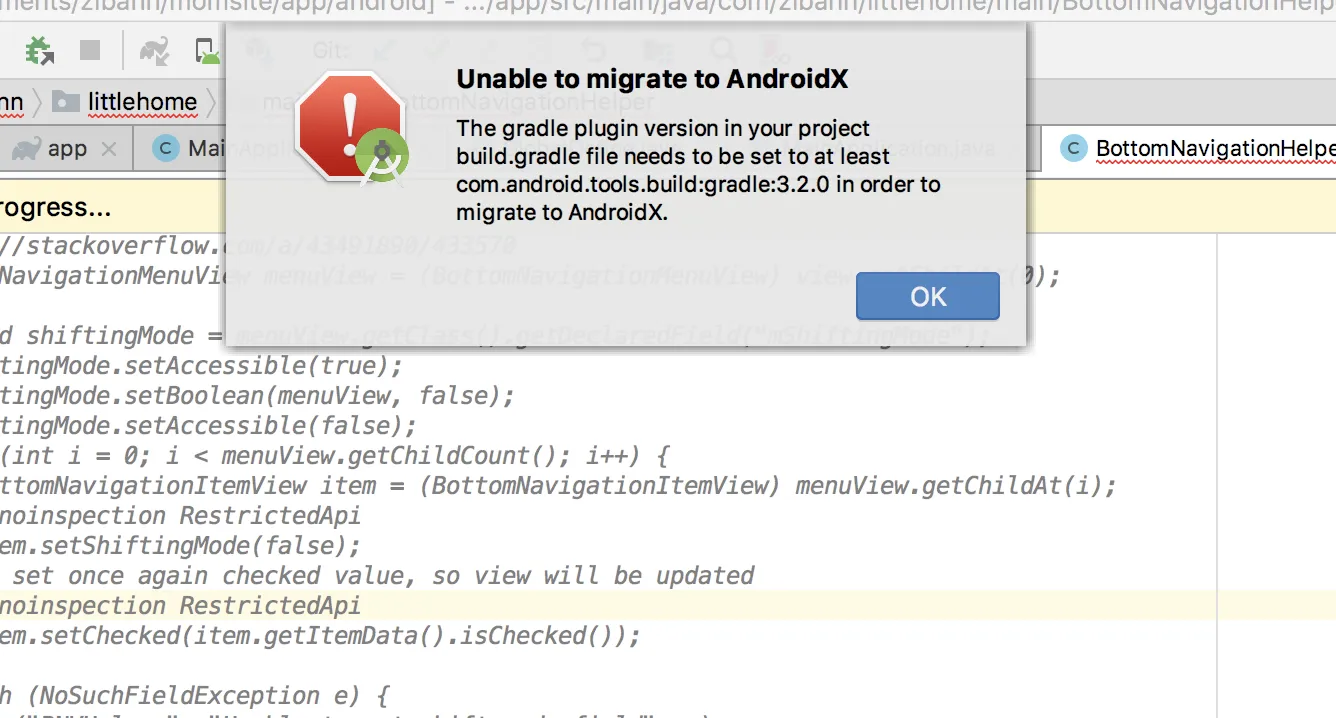The image size is (1336, 718).
Task: Click the setChecked(item.getItemData().isChecked()) line
Action: [x=320, y=635]
